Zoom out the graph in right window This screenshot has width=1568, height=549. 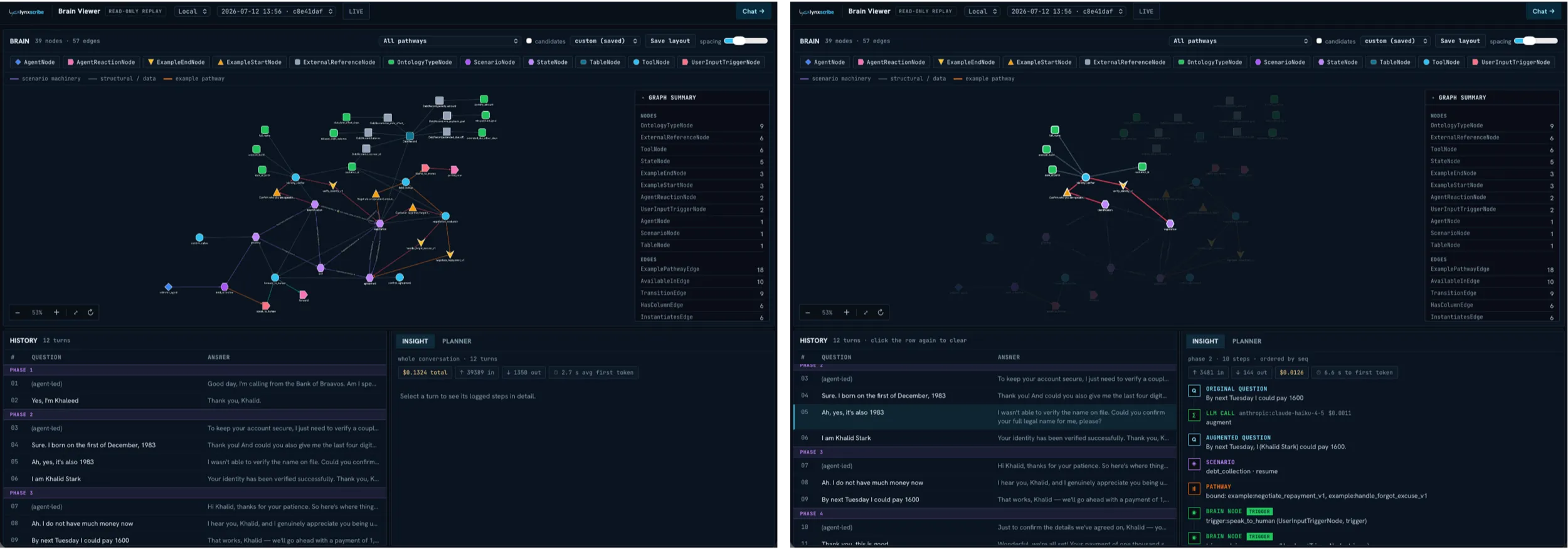pyautogui.click(x=808, y=312)
